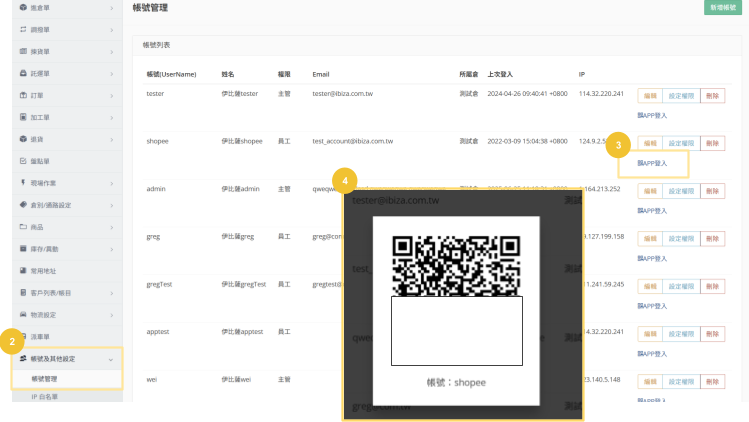The width and height of the screenshot is (749, 422).
Task: Click APP登入 link for gregTest account
Action: pos(652,306)
